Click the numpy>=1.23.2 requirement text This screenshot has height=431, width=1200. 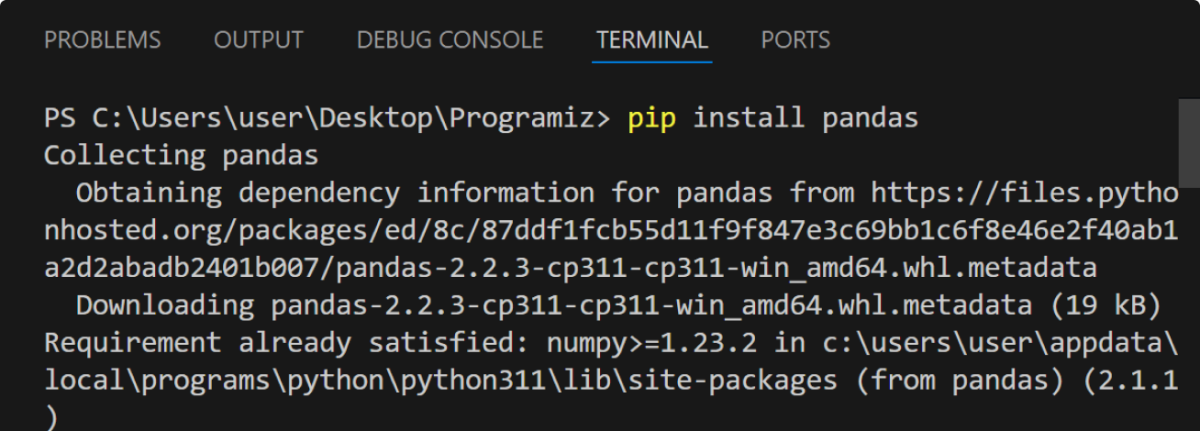(x=660, y=343)
